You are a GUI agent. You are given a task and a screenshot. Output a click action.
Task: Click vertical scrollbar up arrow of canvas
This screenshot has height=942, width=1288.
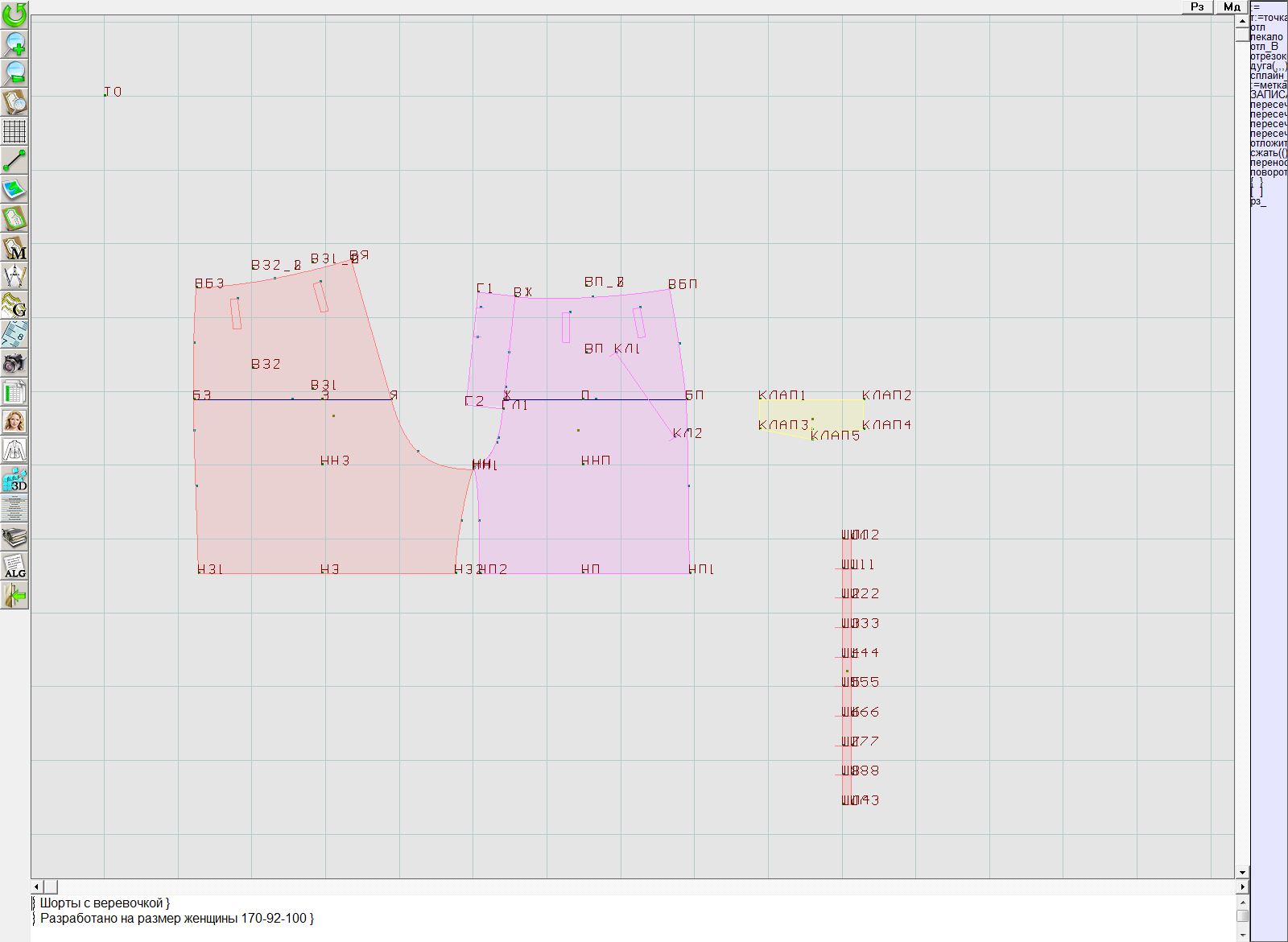coord(1242,19)
